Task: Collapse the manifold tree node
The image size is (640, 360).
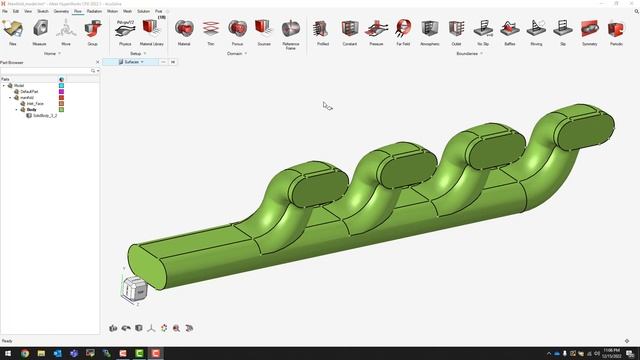Action: (x=10, y=98)
